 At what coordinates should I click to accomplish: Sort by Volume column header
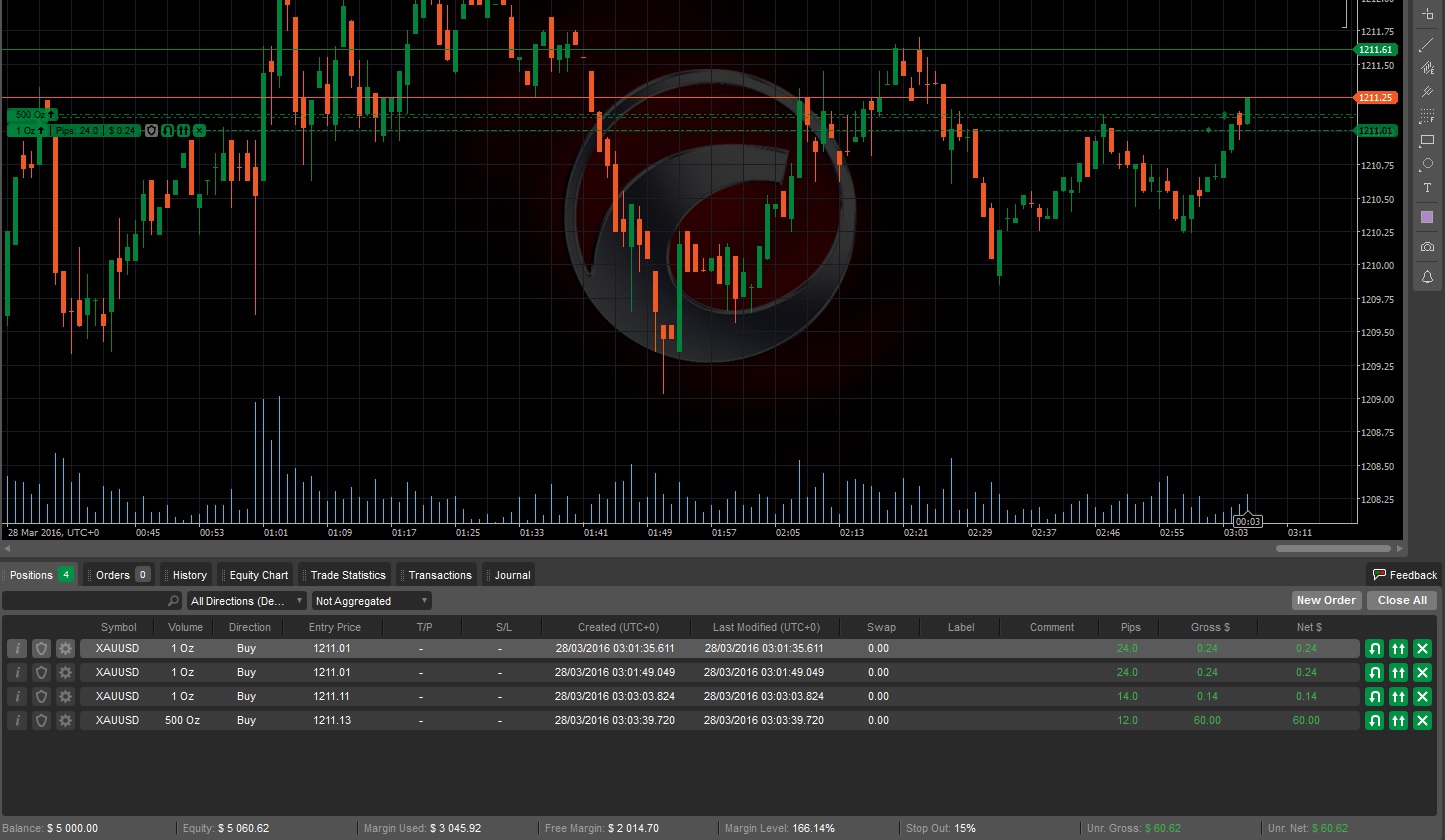(185, 627)
